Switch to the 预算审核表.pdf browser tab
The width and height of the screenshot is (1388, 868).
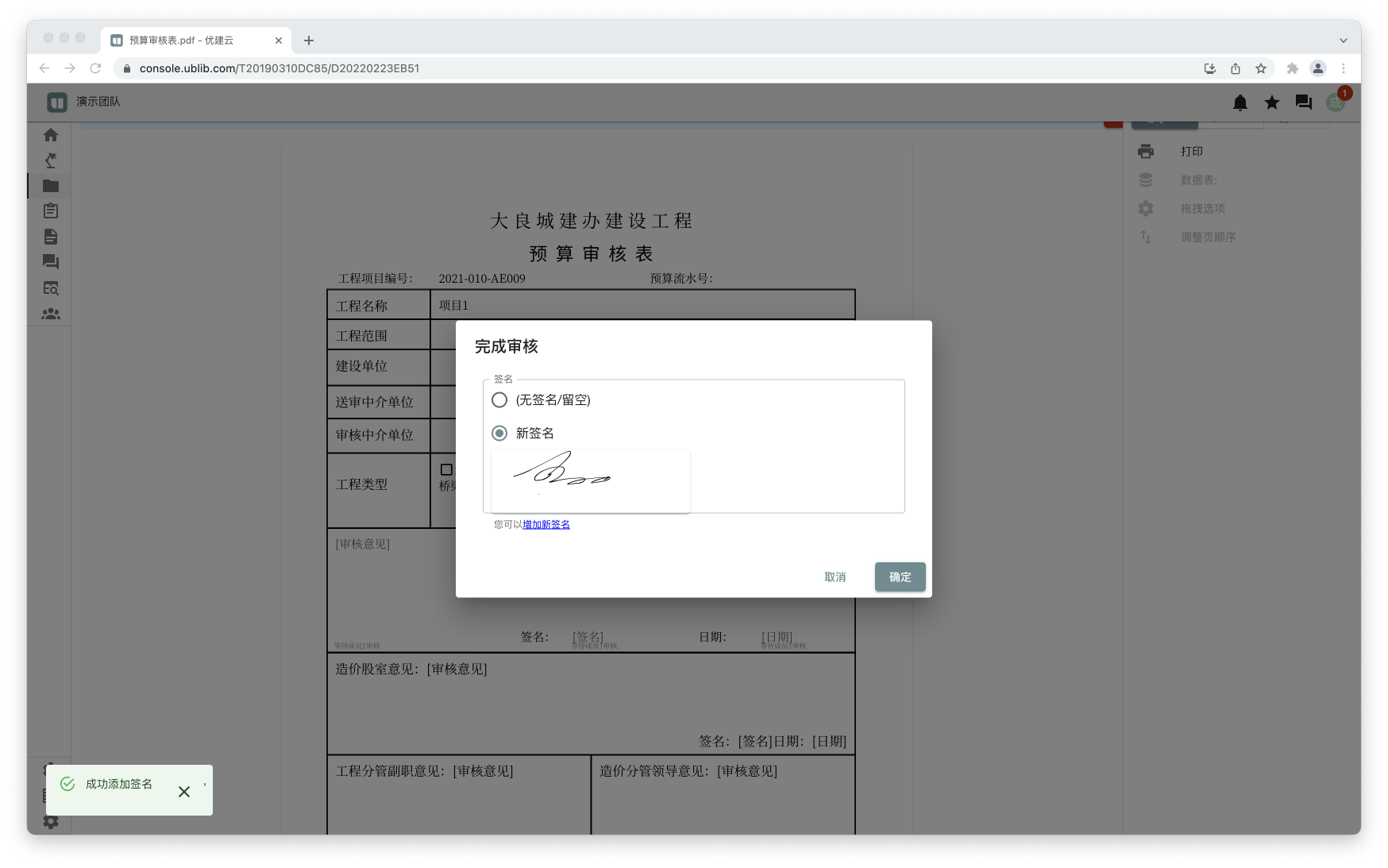[191, 41]
